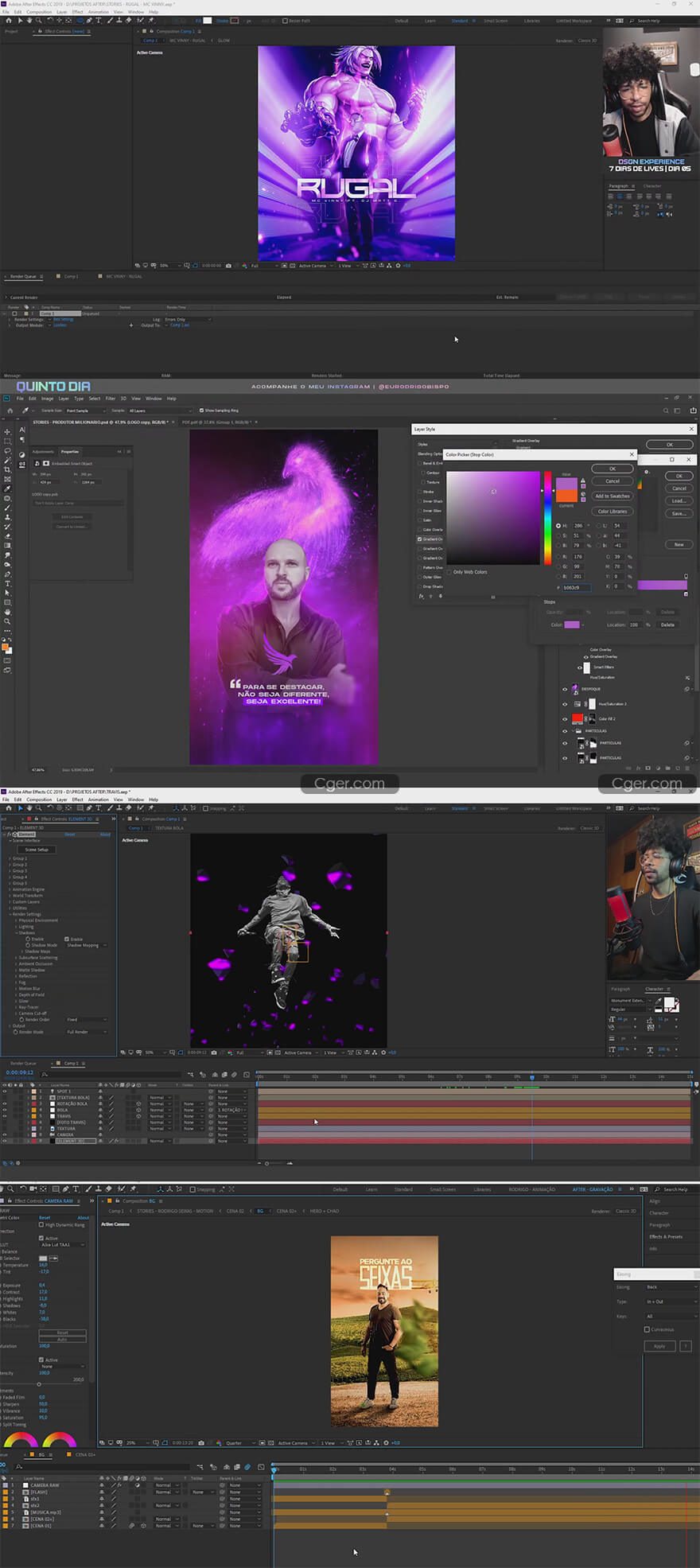Expand the PARTICULAS layer group
The height and width of the screenshot is (1568, 700).
(572, 730)
